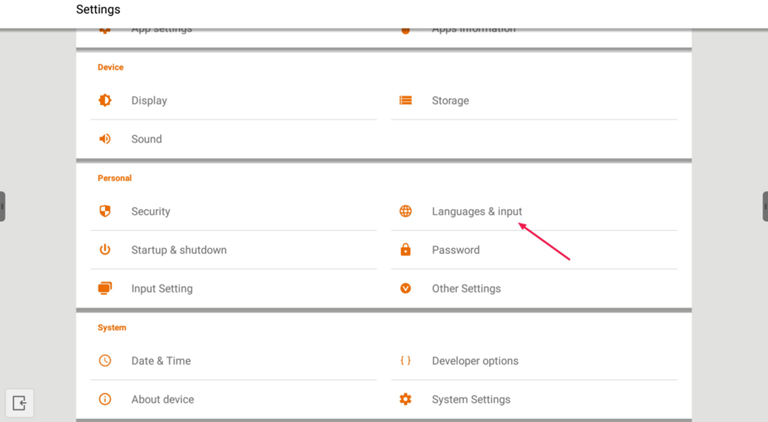Click the Date & Time clock icon
This screenshot has height=422, width=768.
pos(105,360)
